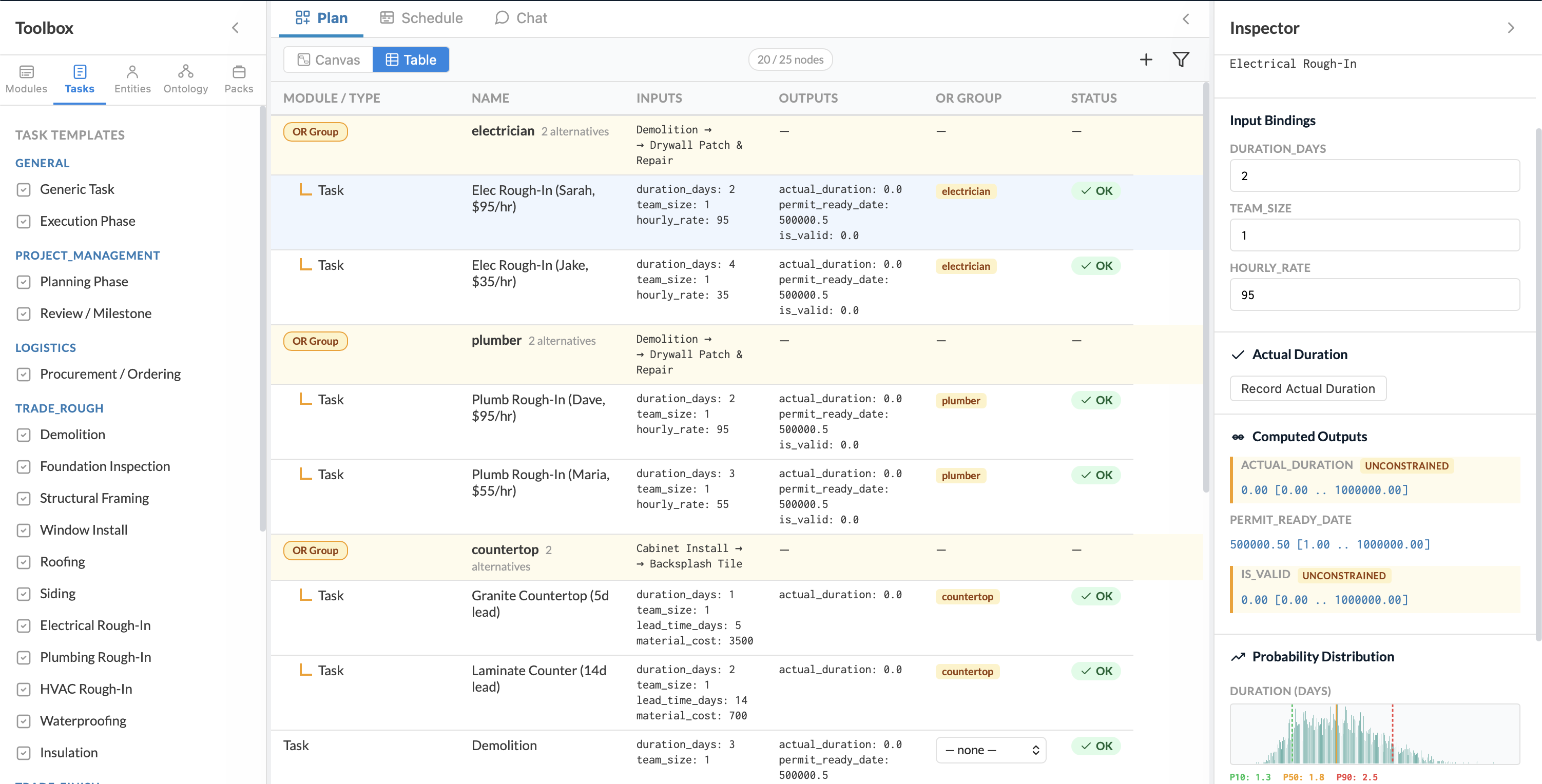Select the Table view button
Image resolution: width=1542 pixels, height=784 pixels.
411,59
